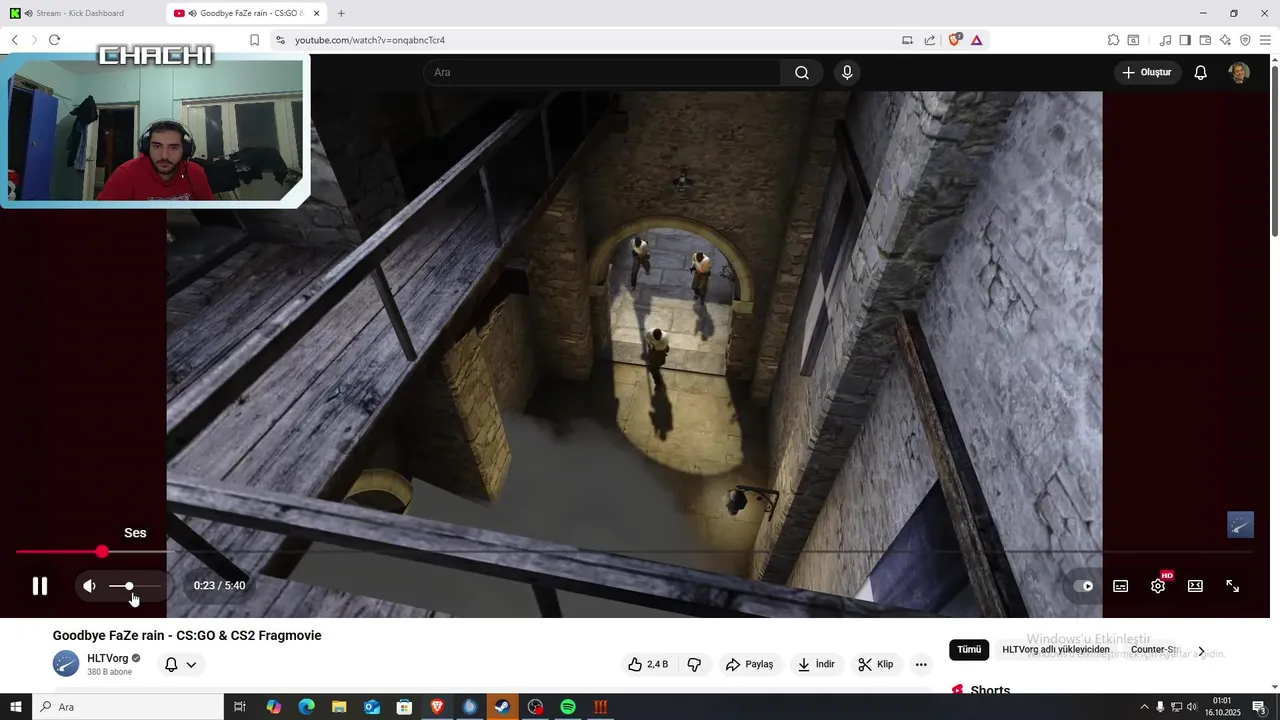Image resolution: width=1280 pixels, height=720 pixels.
Task: Close the Goodbye FaZe rain tab
Action: [317, 13]
